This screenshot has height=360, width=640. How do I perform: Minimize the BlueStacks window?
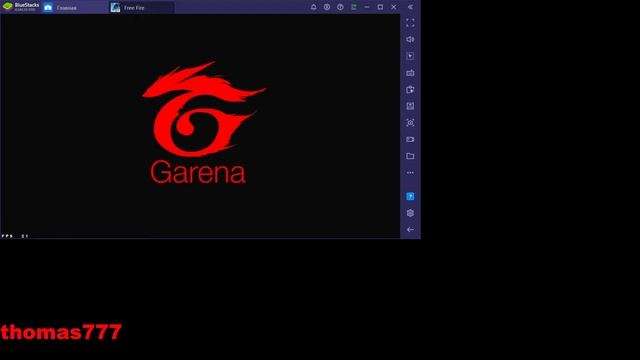click(367, 7)
